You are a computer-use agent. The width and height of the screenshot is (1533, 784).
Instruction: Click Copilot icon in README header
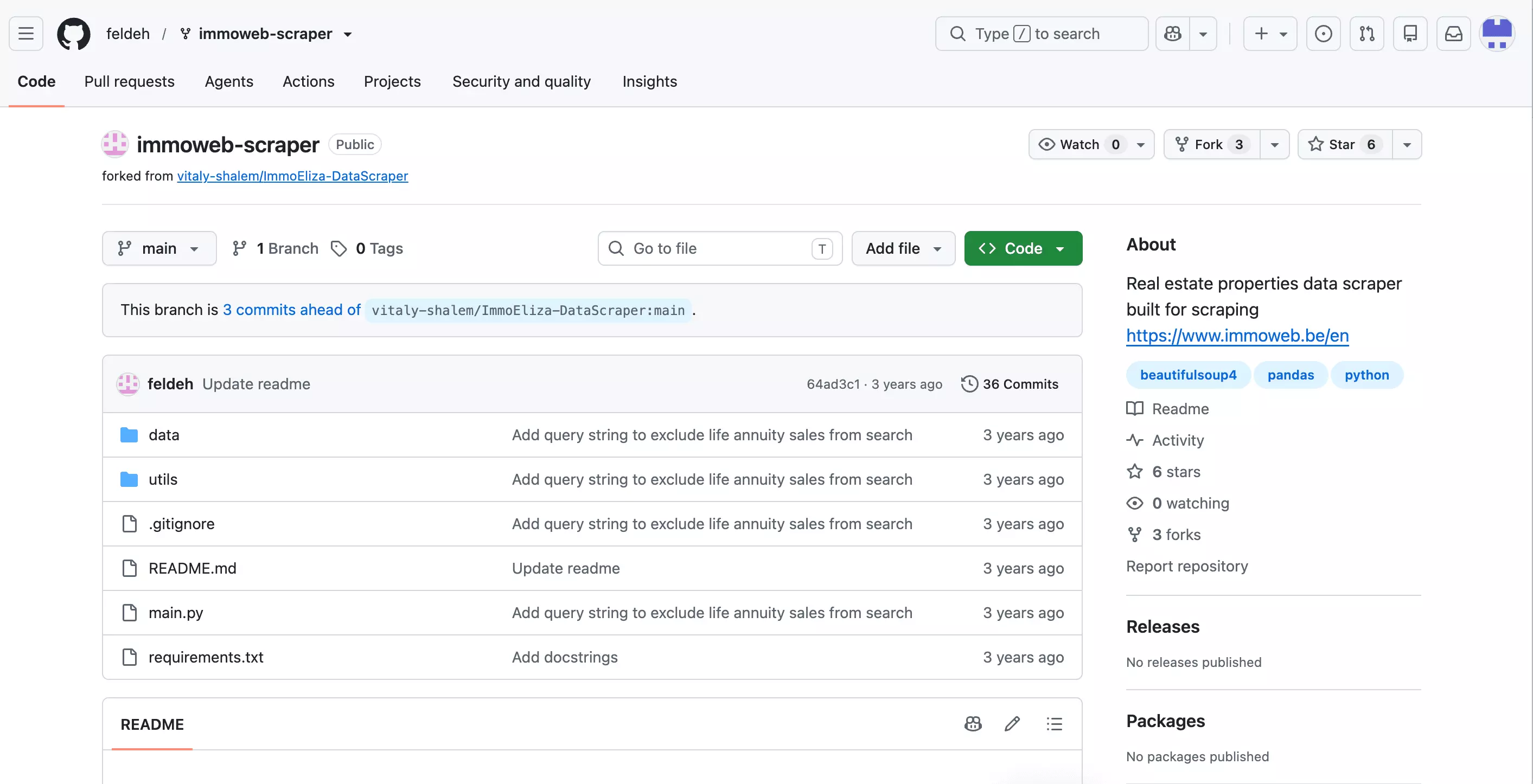pyautogui.click(x=973, y=724)
